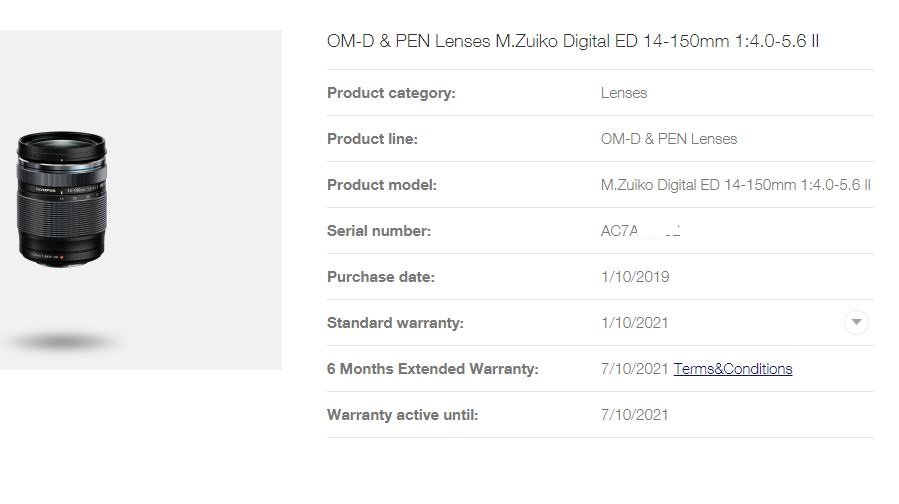Image resolution: width=899 pixels, height=504 pixels.
Task: Click the 6 Months Extended Warranty label
Action: 433,369
